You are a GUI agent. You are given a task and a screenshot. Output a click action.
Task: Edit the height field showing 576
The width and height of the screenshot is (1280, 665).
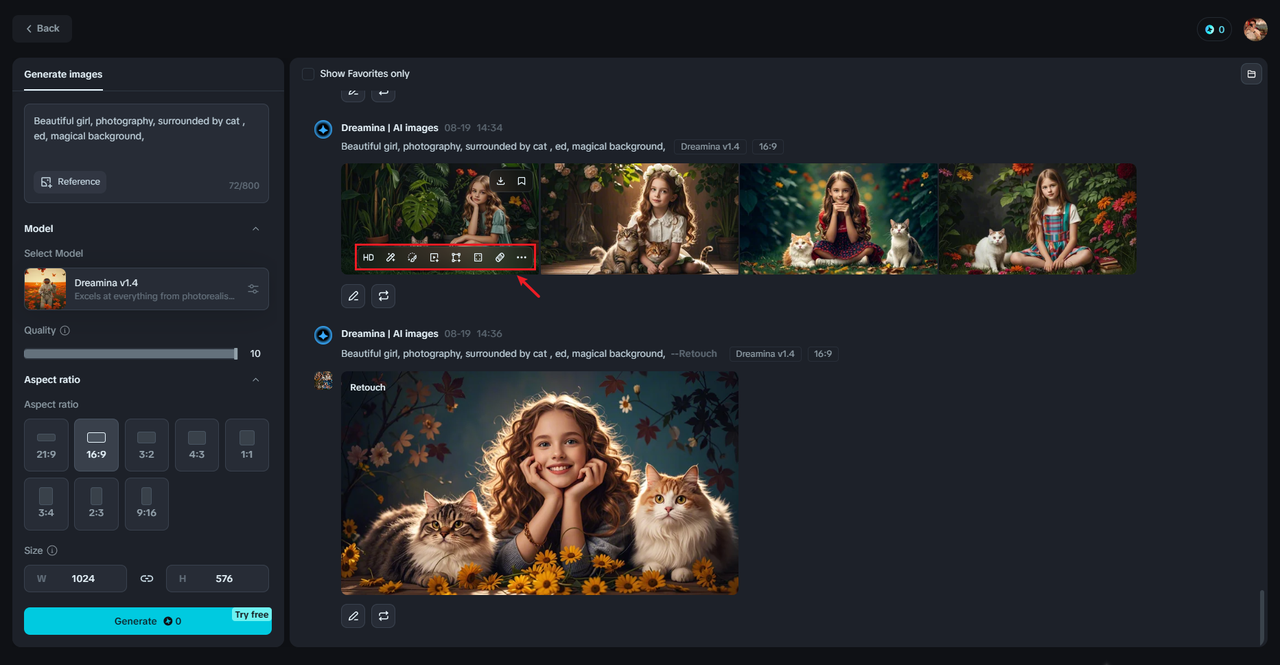click(217, 579)
